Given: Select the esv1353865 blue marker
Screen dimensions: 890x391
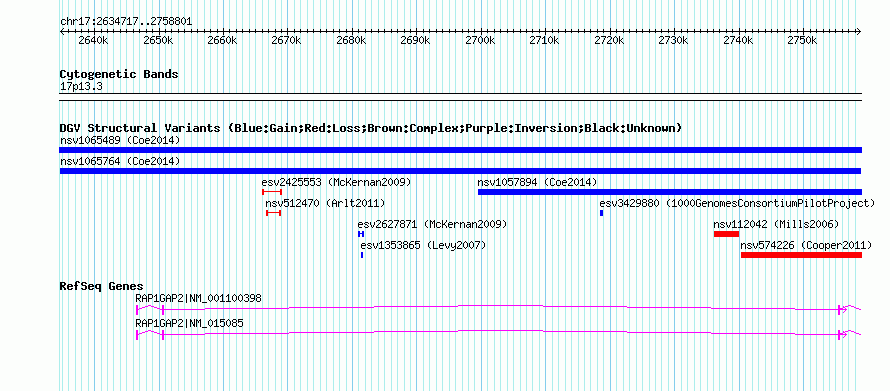Looking at the screenshot, I should tap(362, 255).
